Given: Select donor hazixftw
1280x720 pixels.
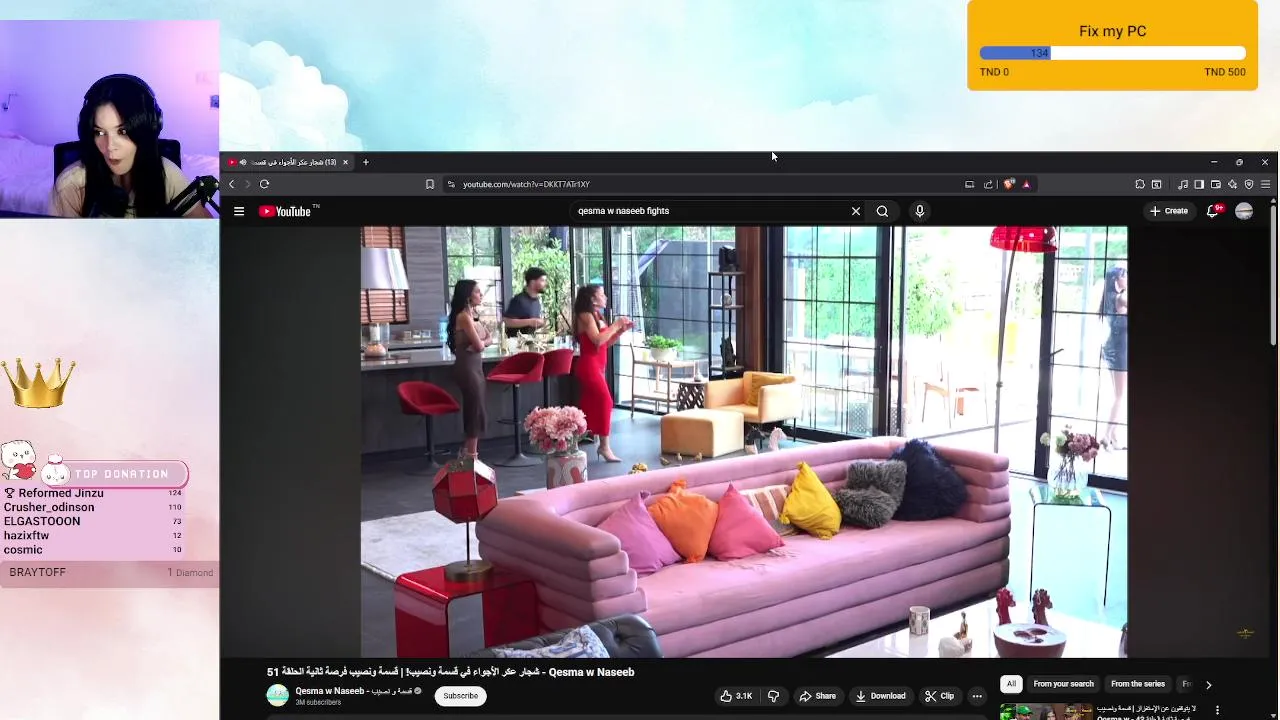Looking at the screenshot, I should click(26, 535).
